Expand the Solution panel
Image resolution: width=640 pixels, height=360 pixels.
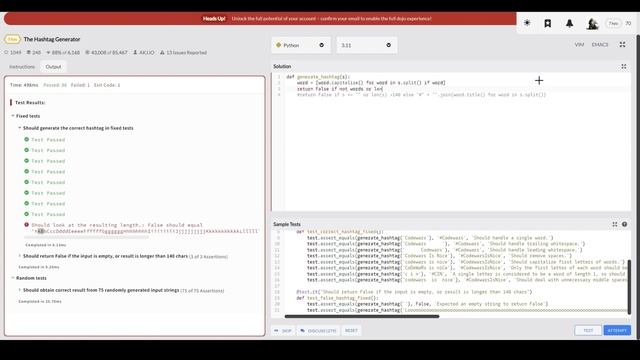pyautogui.click(x=624, y=67)
